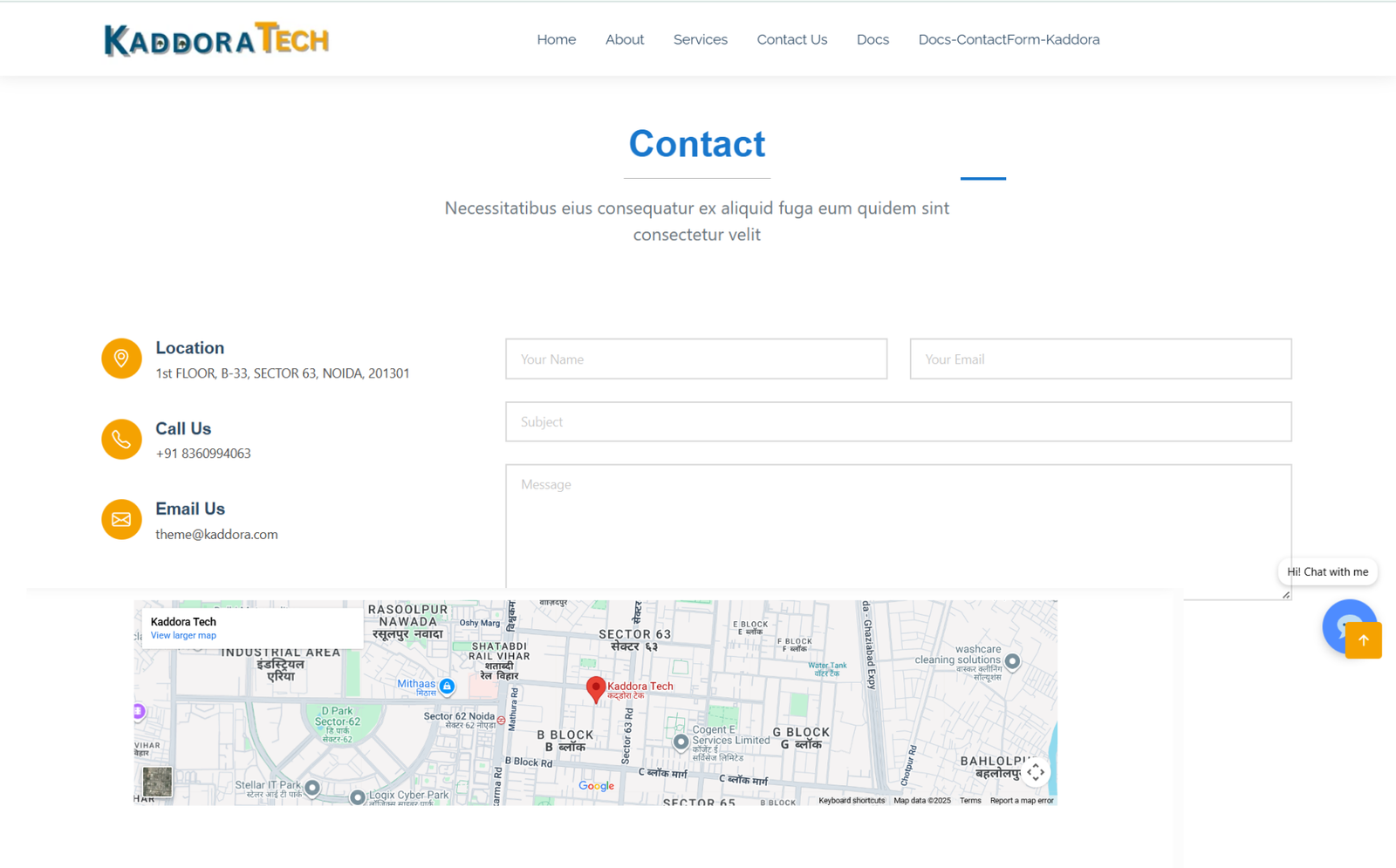Click the orange email envelope icon
The image size is (1396, 868).
coord(121,520)
